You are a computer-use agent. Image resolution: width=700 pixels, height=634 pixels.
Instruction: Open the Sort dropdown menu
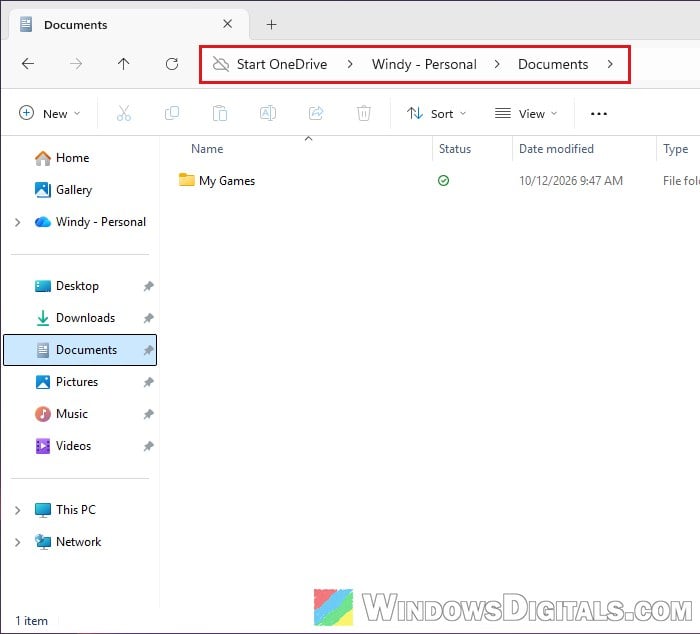(437, 113)
